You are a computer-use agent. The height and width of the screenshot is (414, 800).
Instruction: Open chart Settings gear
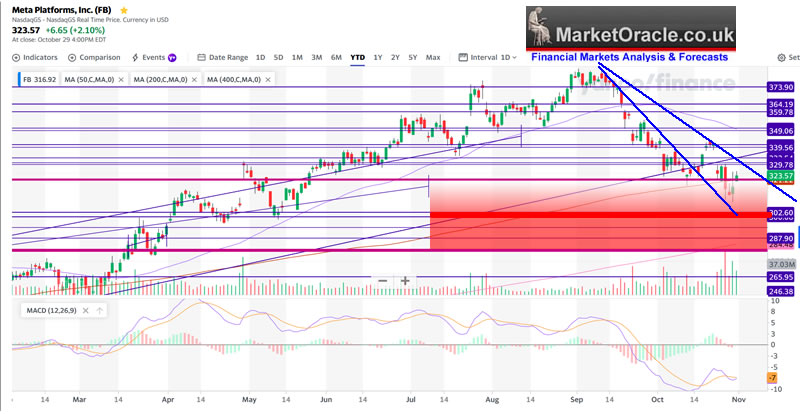[x=782, y=58]
